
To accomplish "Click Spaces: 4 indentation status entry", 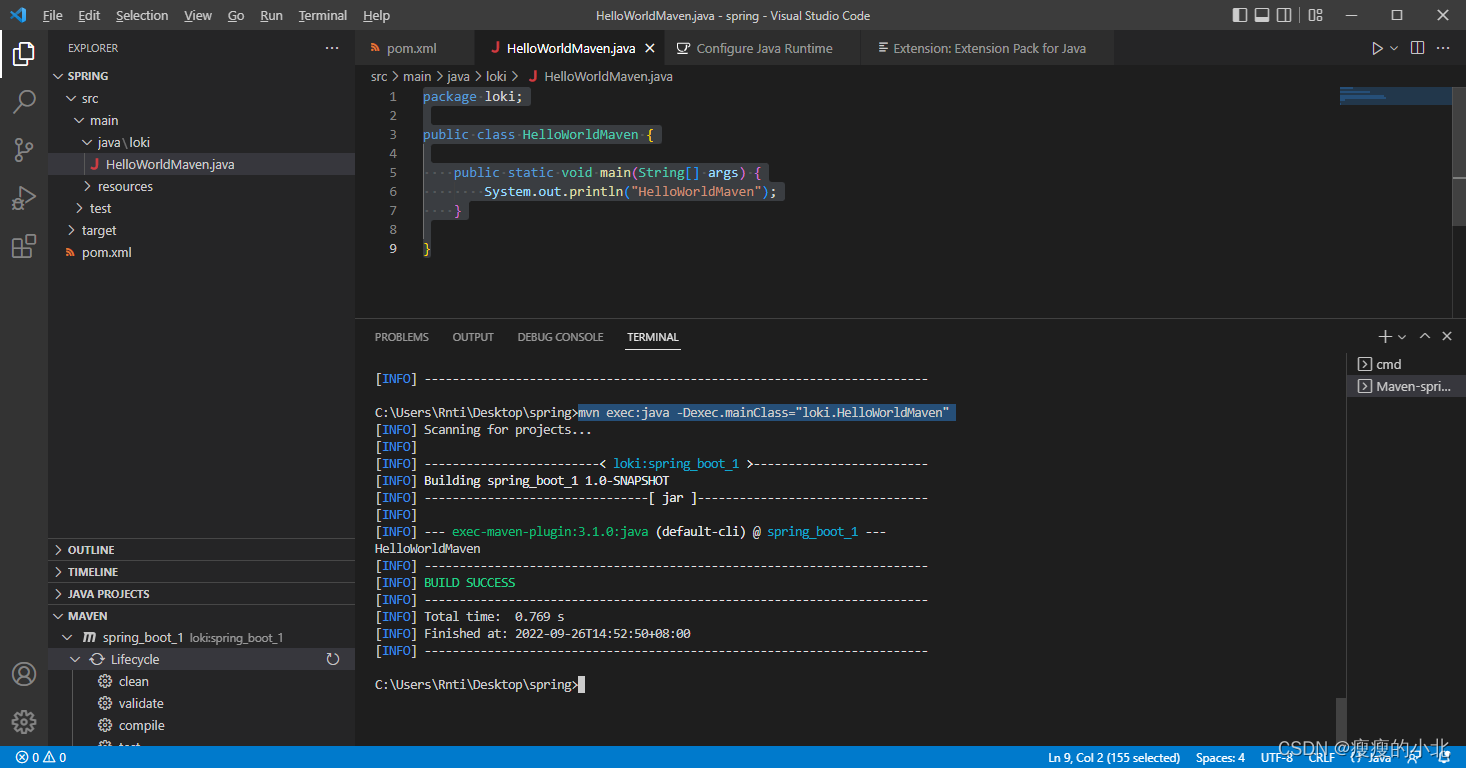I will pos(1220,758).
